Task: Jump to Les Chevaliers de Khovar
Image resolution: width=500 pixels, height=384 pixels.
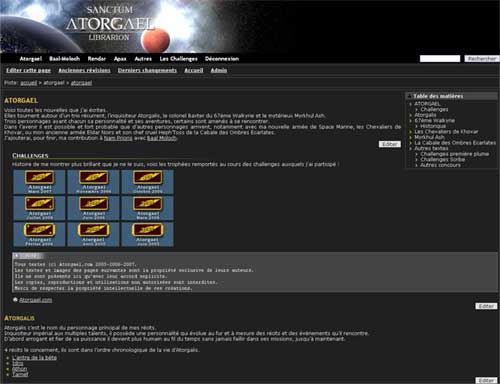Action: (446, 132)
